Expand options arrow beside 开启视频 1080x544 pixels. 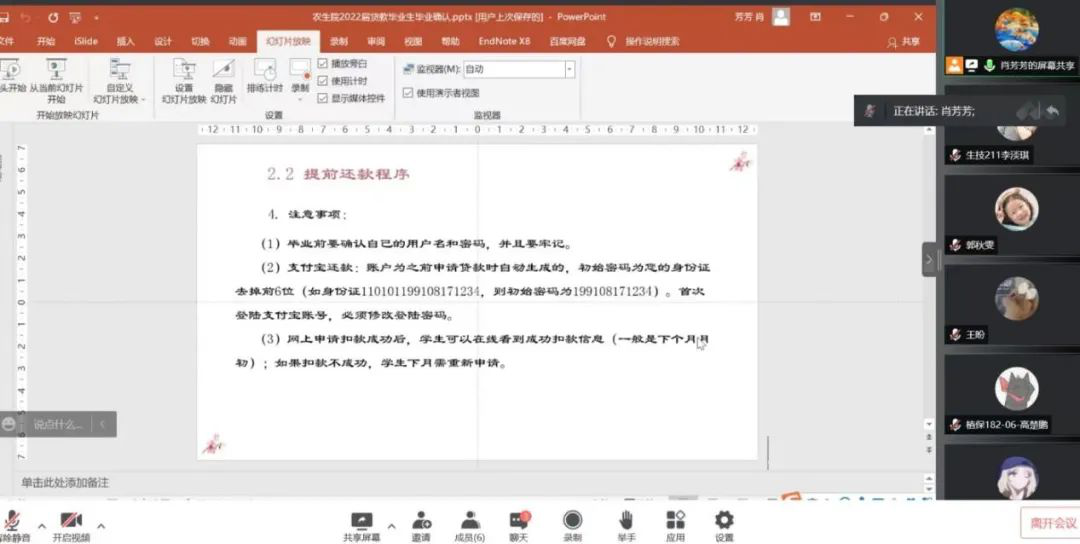coord(101,526)
